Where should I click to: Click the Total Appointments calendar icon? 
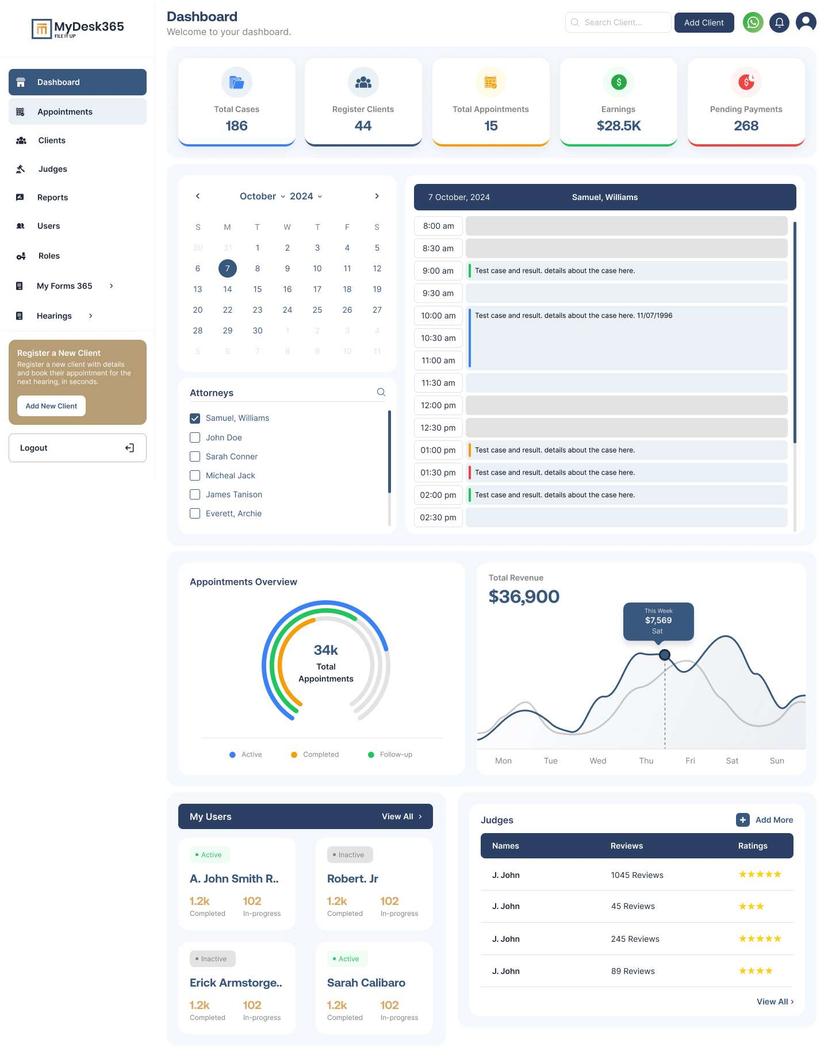[490, 82]
